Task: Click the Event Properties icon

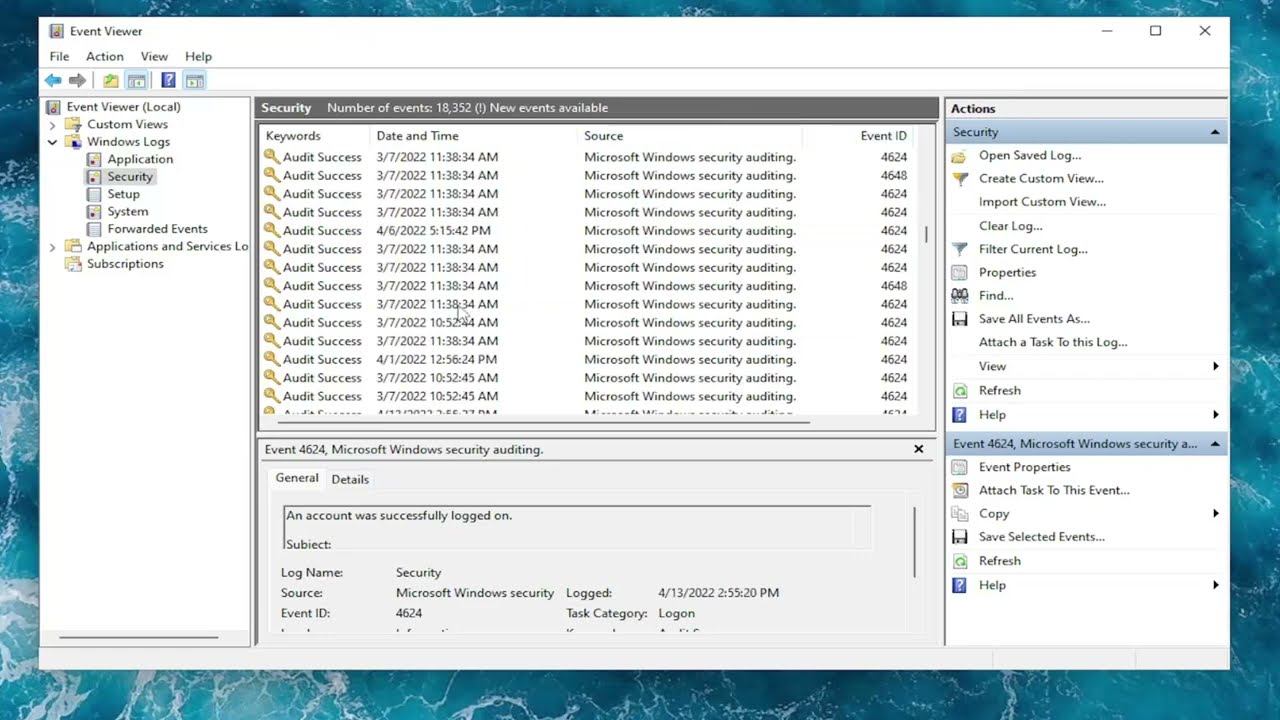Action: point(960,467)
